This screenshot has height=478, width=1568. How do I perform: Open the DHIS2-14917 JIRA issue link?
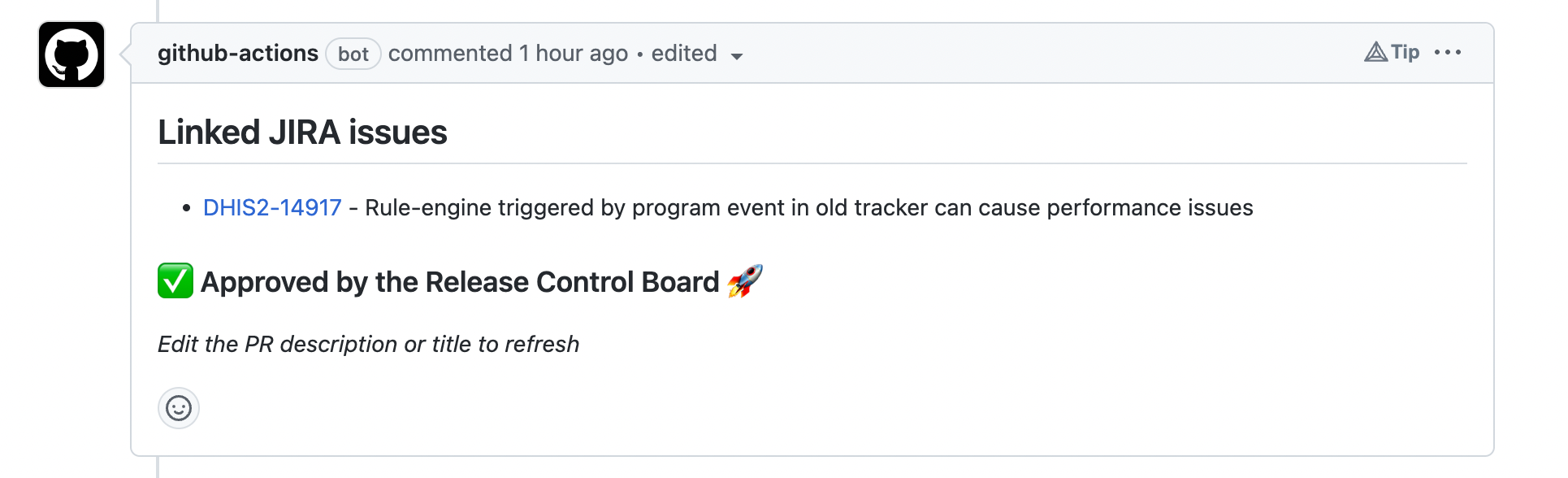(273, 208)
